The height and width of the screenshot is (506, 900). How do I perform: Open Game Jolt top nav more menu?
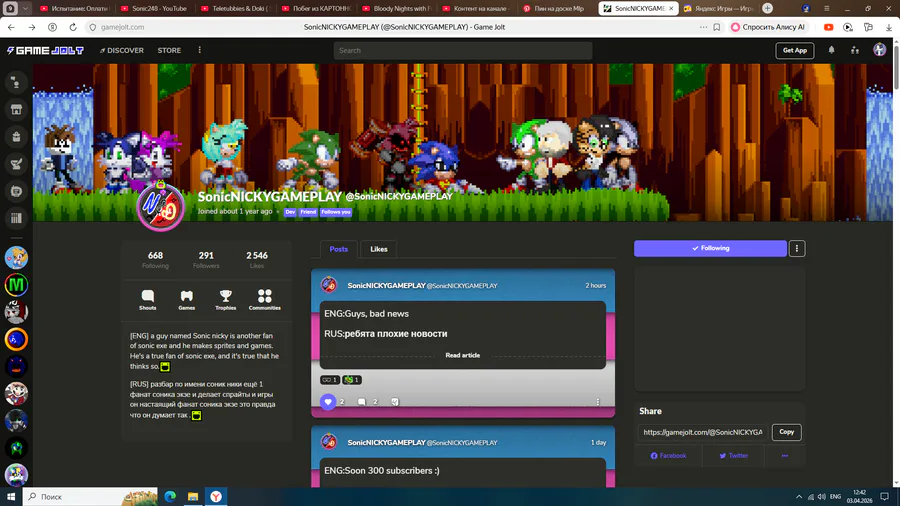click(200, 50)
